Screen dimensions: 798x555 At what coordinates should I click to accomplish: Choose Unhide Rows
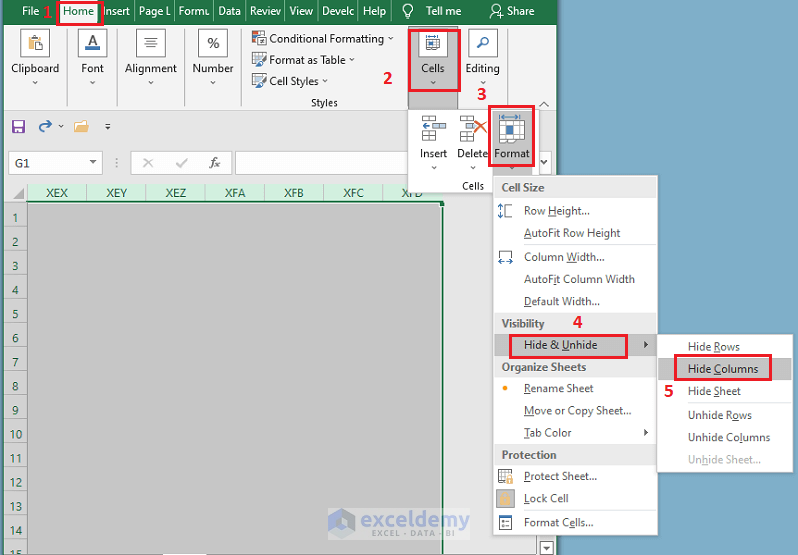(725, 415)
